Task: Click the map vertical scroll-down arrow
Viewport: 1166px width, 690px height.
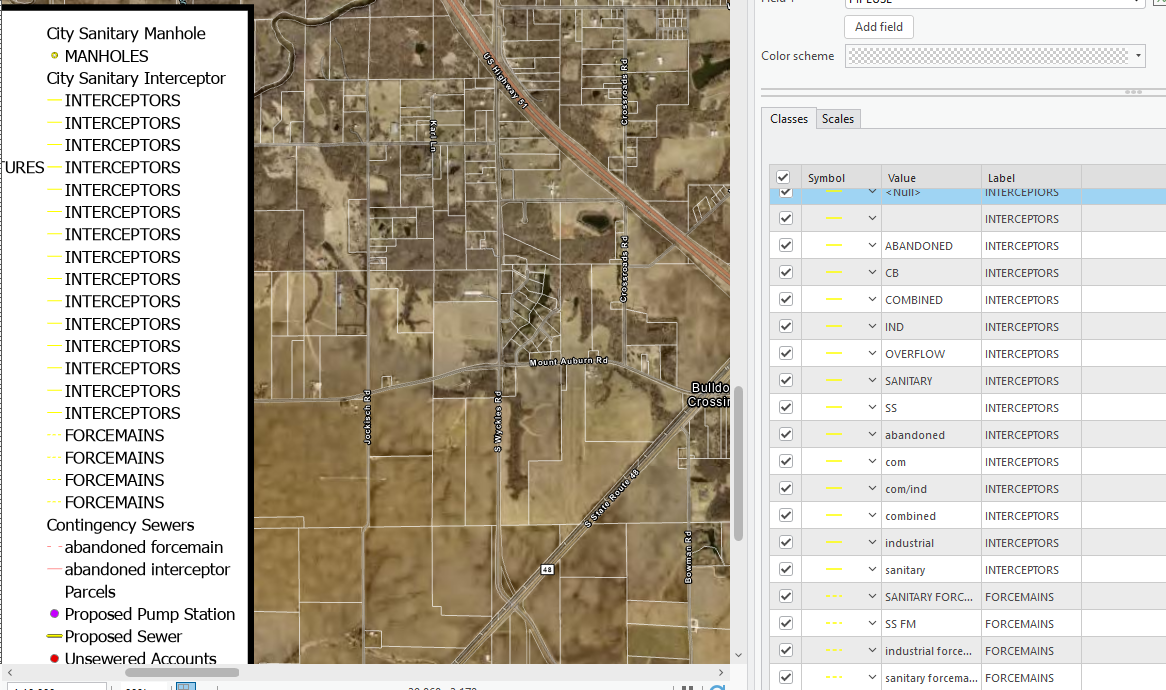Action: tap(738, 655)
